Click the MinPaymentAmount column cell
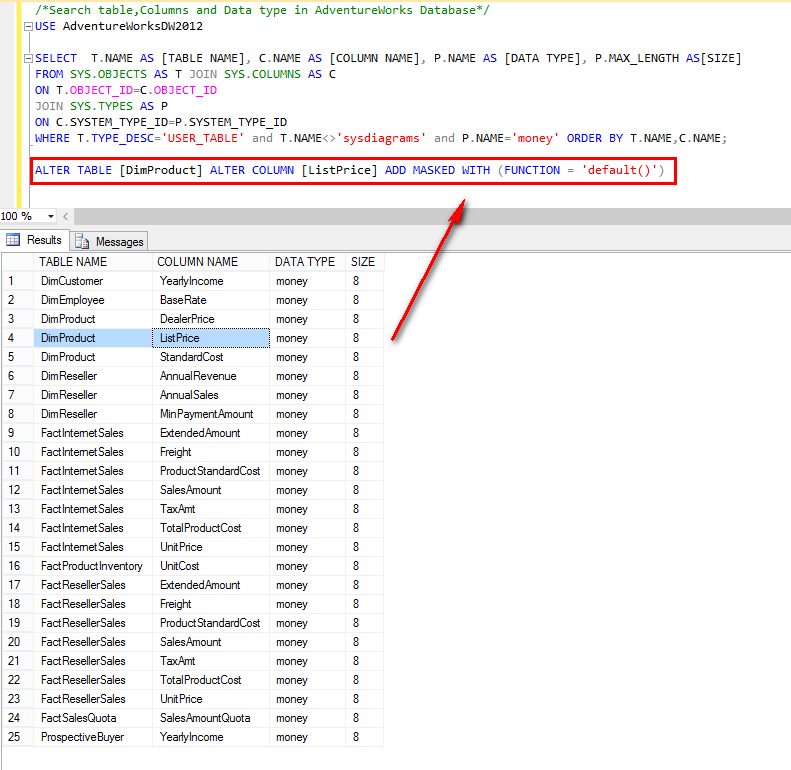 click(211, 414)
